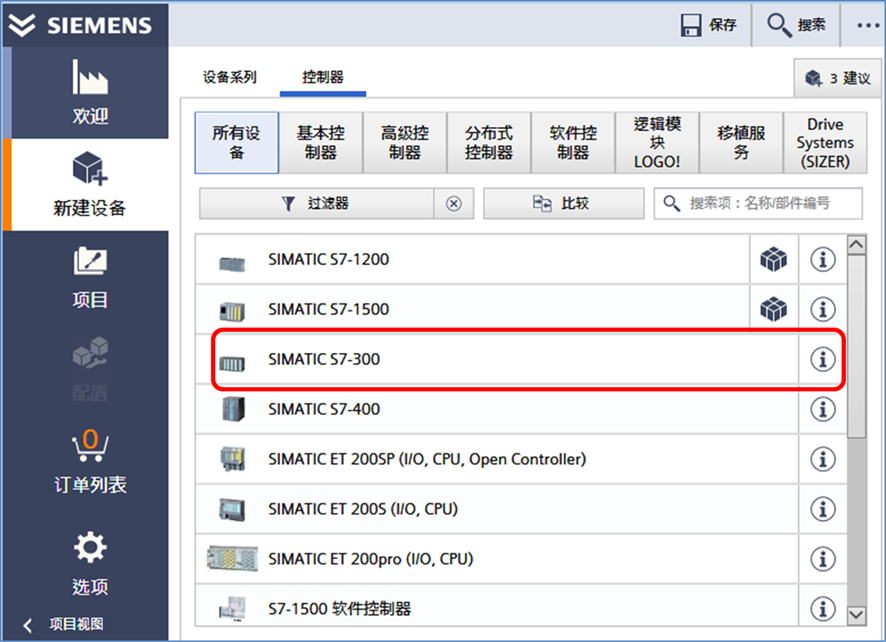
Task: Open the Welcome (欢迎) factory icon
Action: (x=90, y=77)
